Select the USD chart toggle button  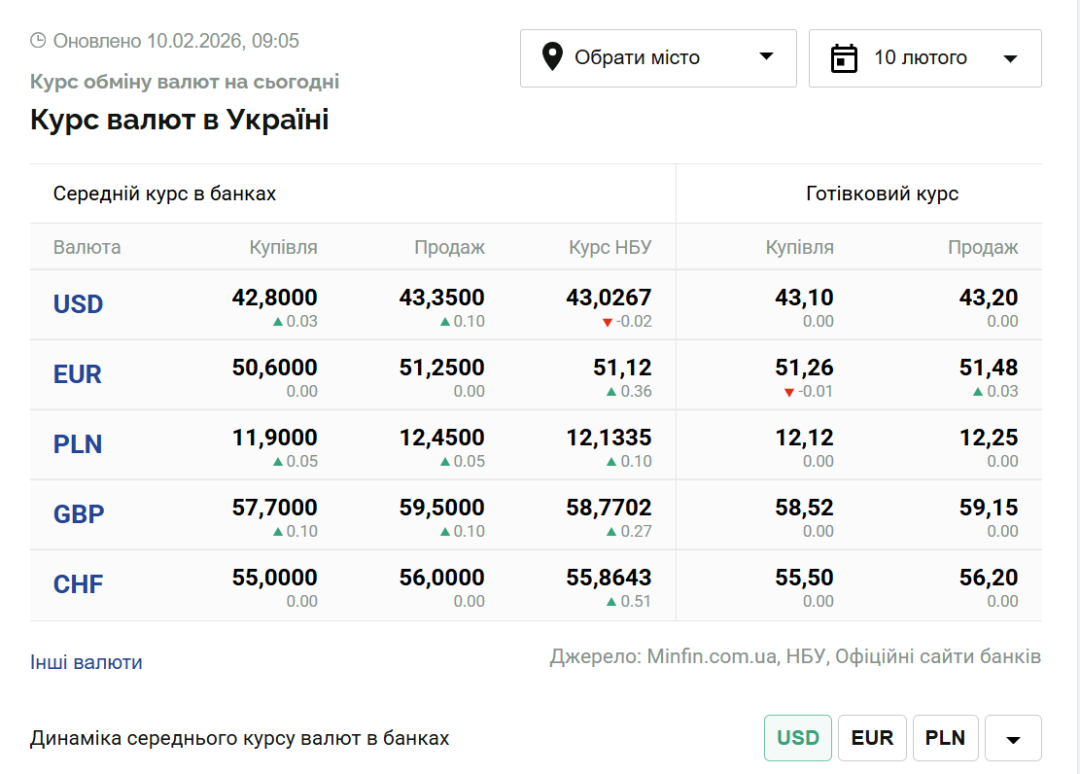pyautogui.click(x=798, y=738)
